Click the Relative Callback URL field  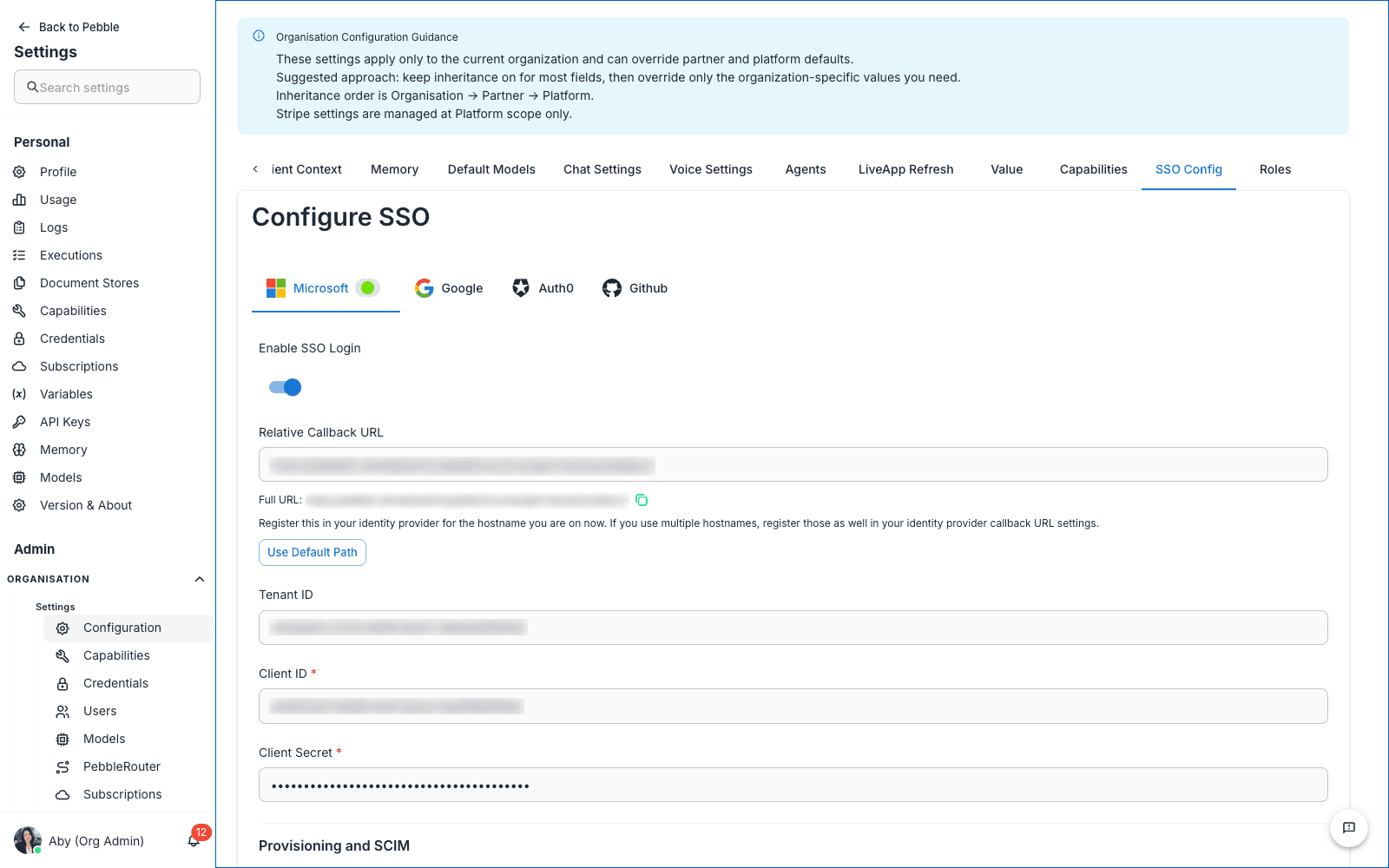(x=793, y=464)
